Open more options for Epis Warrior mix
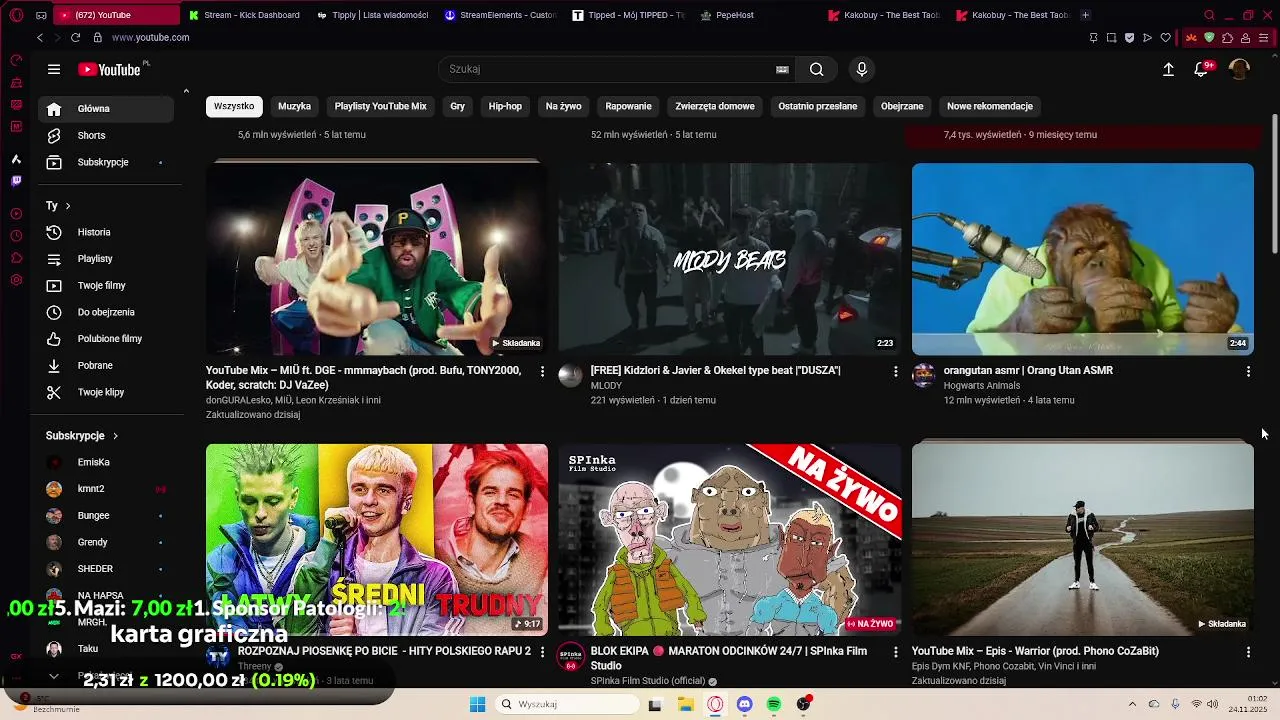This screenshot has height=720, width=1280. point(1248,652)
